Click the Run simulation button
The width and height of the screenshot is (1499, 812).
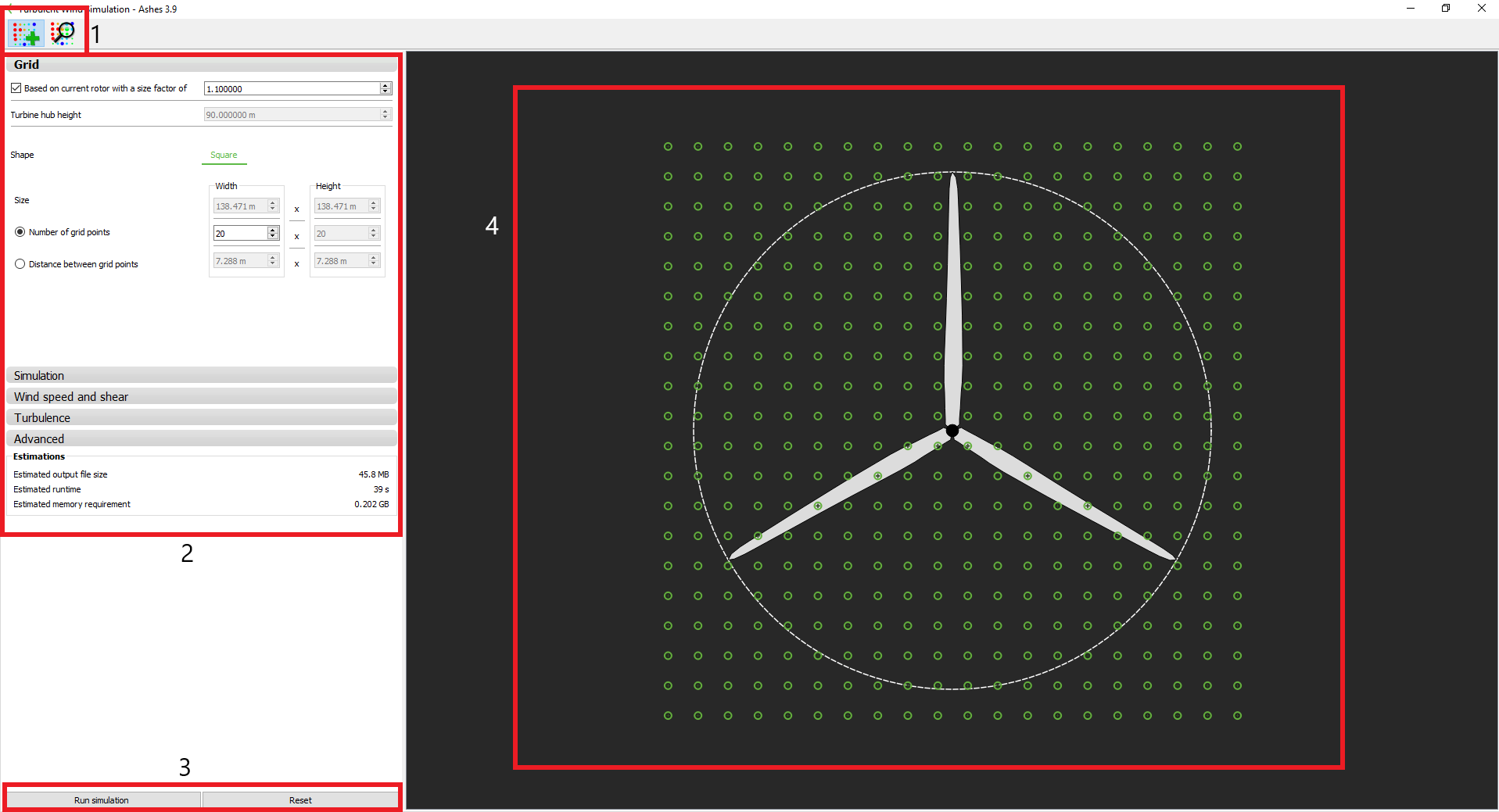(102, 800)
